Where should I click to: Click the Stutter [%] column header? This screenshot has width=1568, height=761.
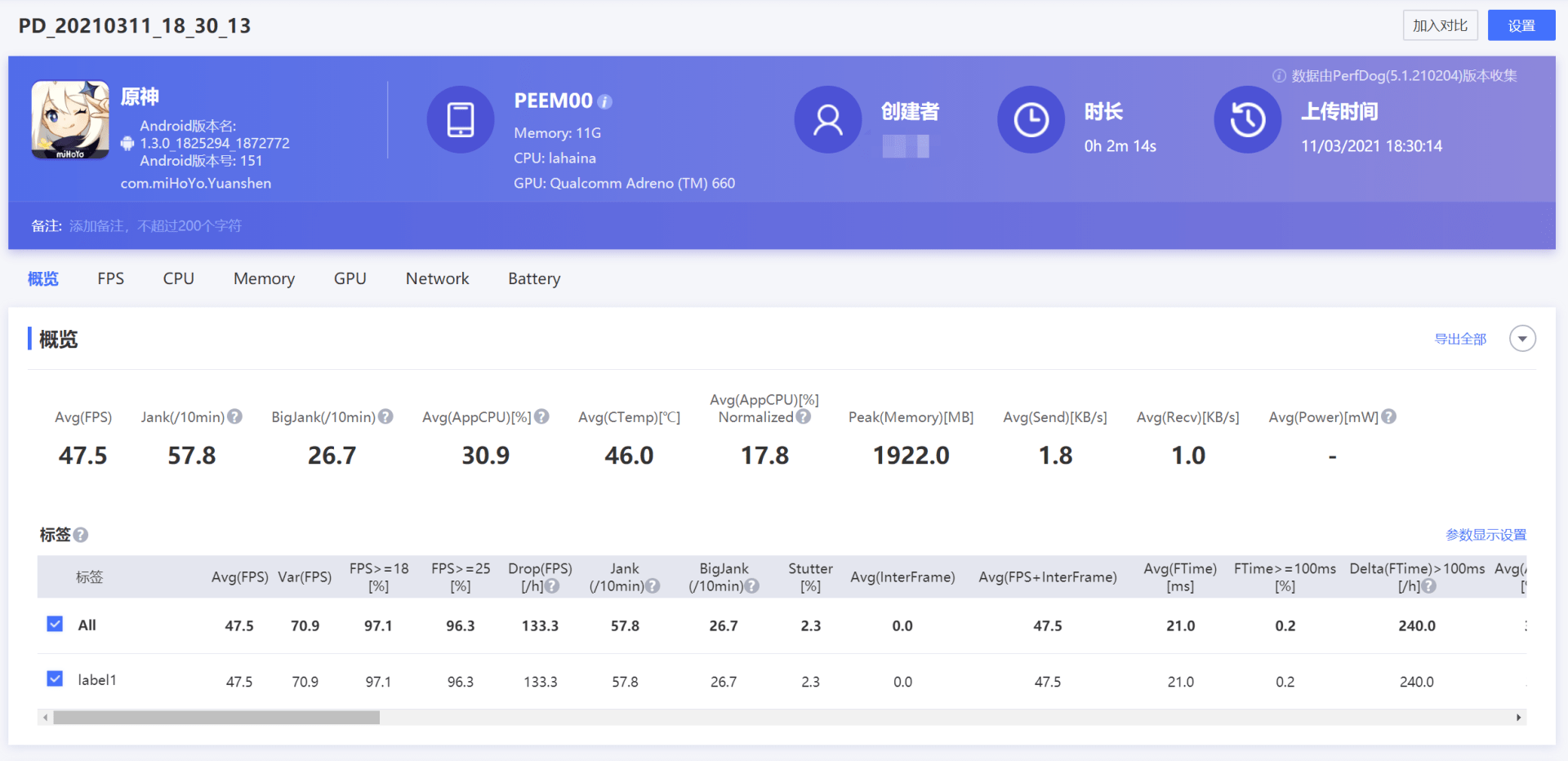[811, 577]
